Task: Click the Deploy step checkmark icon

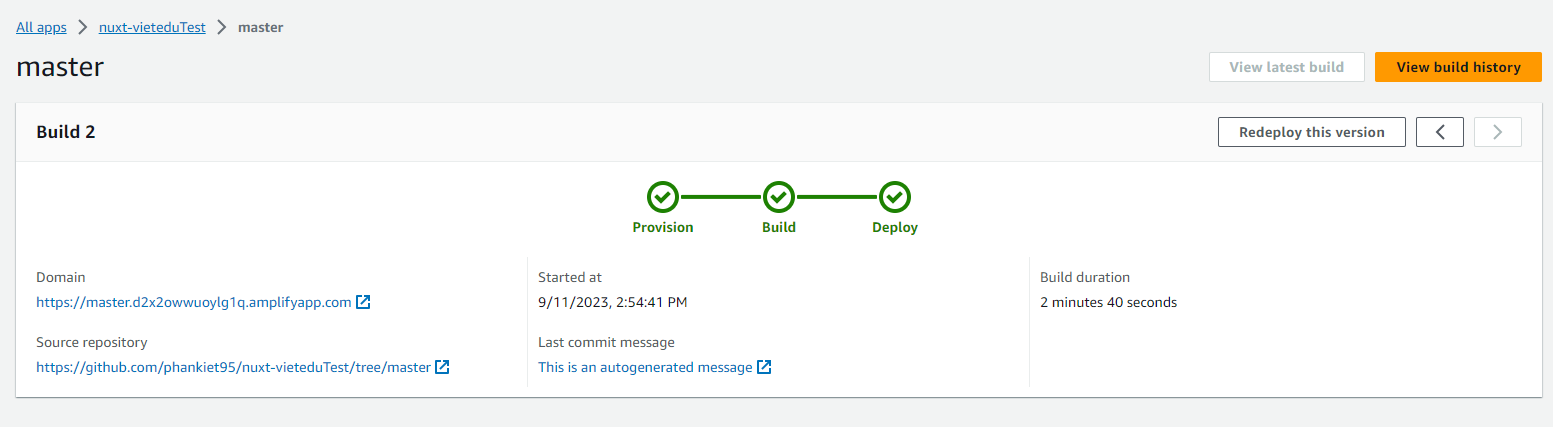Action: coord(895,197)
